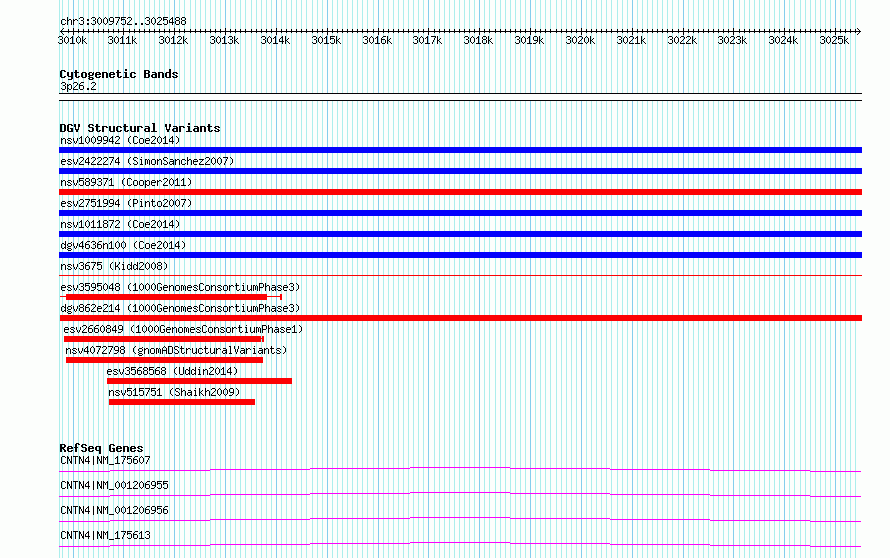
Task: Select the esv3595048 variant bar
Action: (171, 297)
